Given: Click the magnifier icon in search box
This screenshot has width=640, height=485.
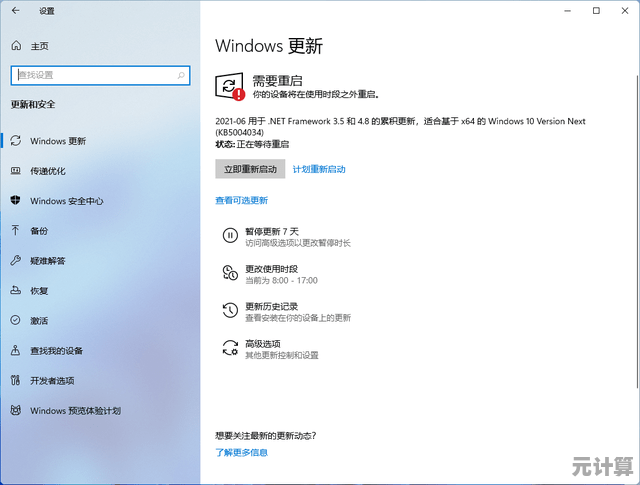Looking at the screenshot, I should point(181,75).
